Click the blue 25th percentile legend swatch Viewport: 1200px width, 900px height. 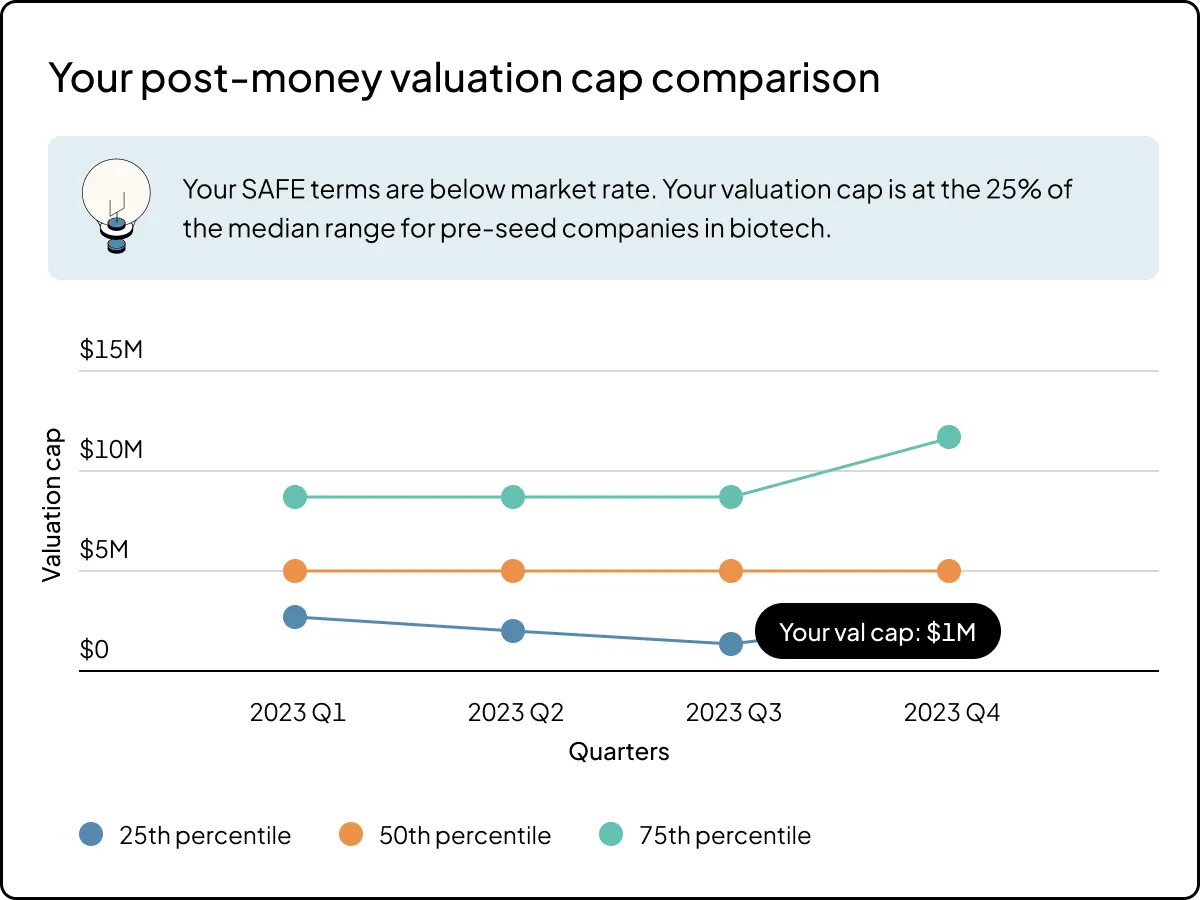coord(92,834)
